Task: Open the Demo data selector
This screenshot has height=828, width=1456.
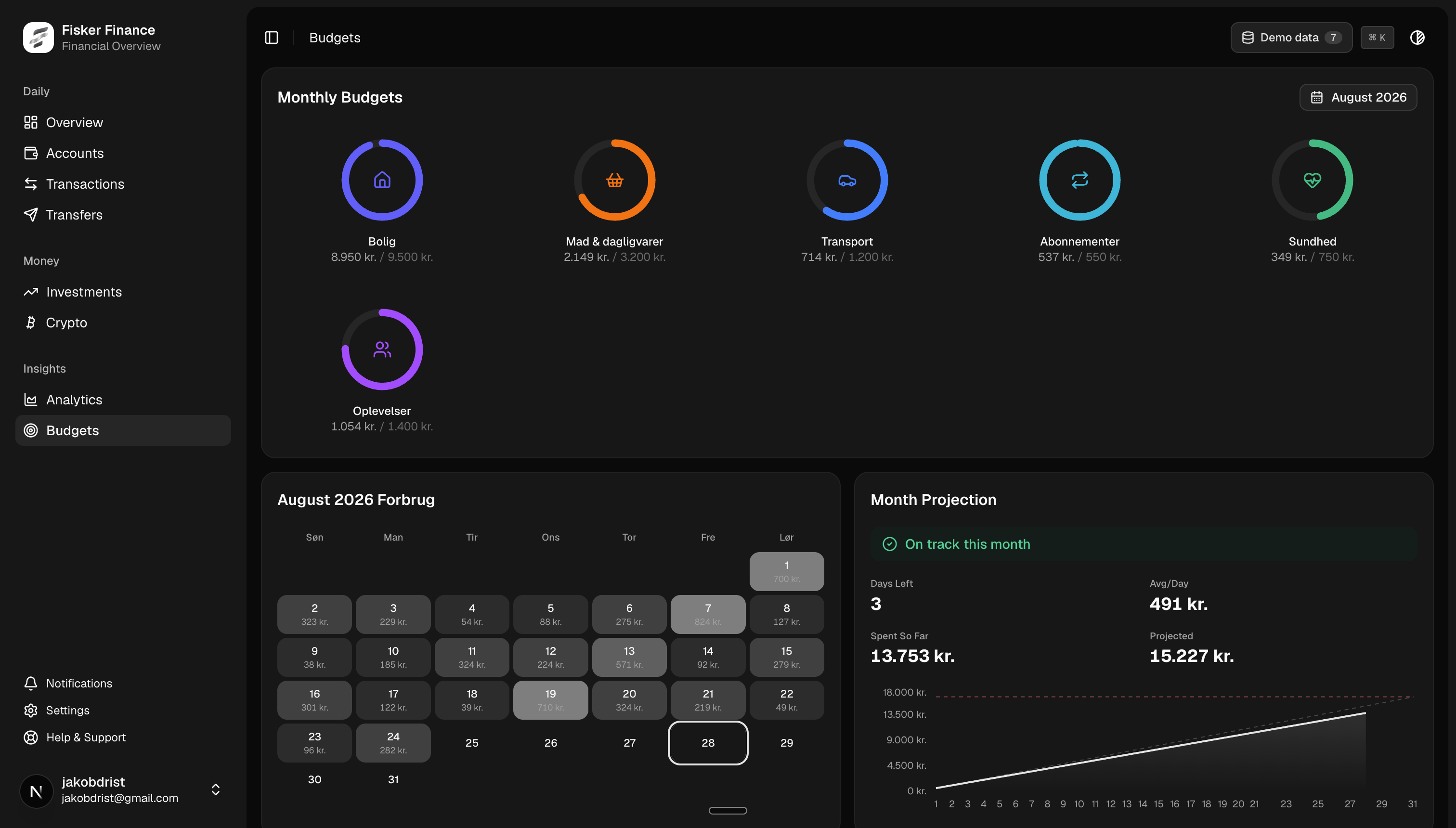Action: pyautogui.click(x=1291, y=38)
